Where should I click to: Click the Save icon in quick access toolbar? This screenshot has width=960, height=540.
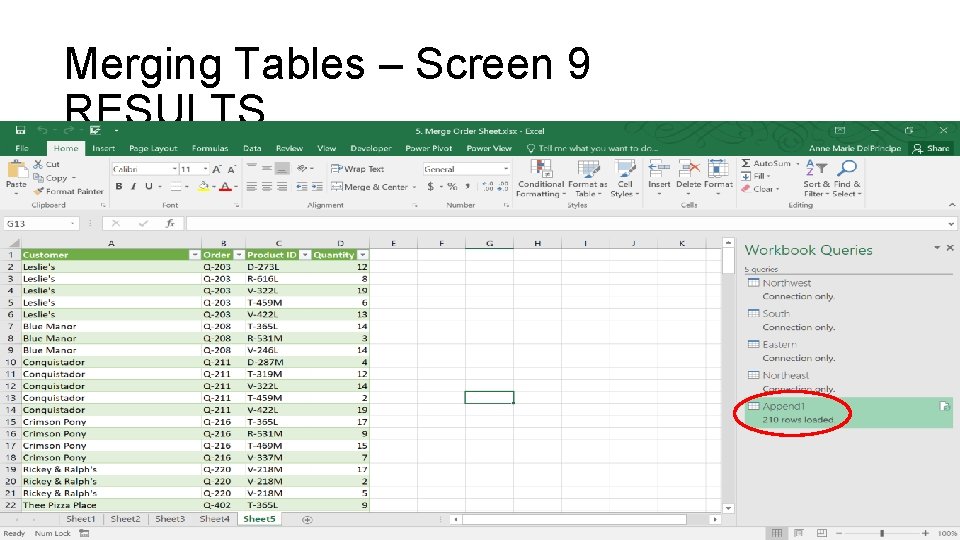20,130
